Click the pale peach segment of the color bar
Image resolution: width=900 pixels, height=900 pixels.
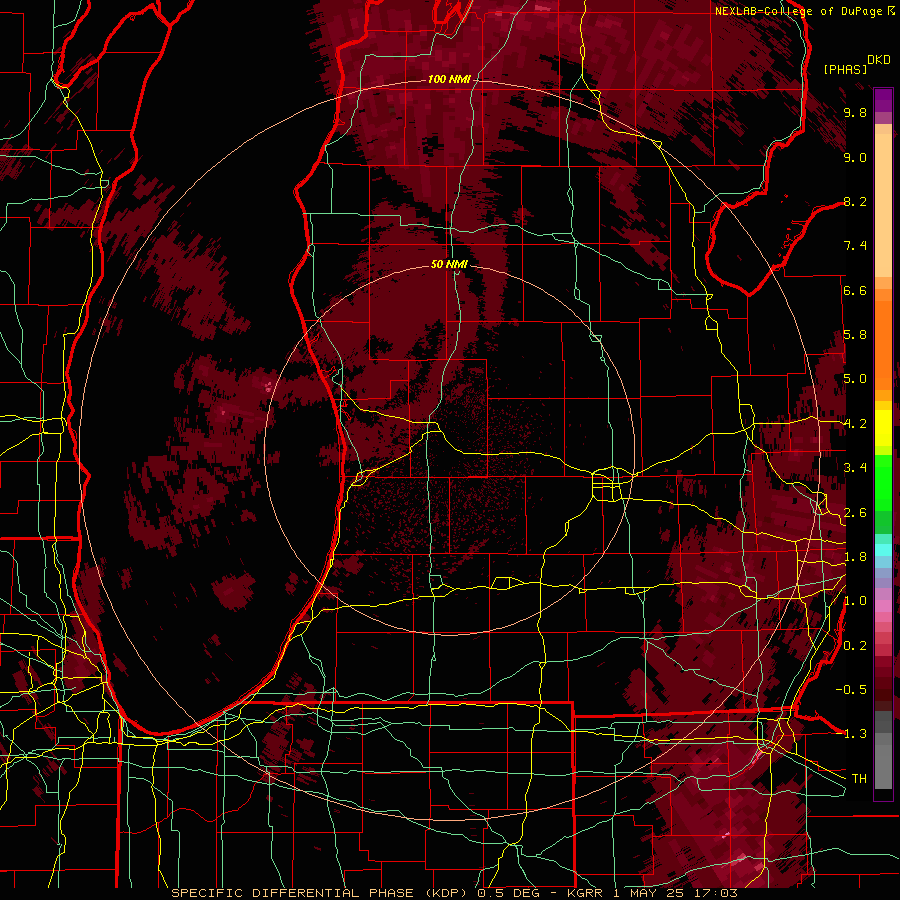tap(883, 207)
